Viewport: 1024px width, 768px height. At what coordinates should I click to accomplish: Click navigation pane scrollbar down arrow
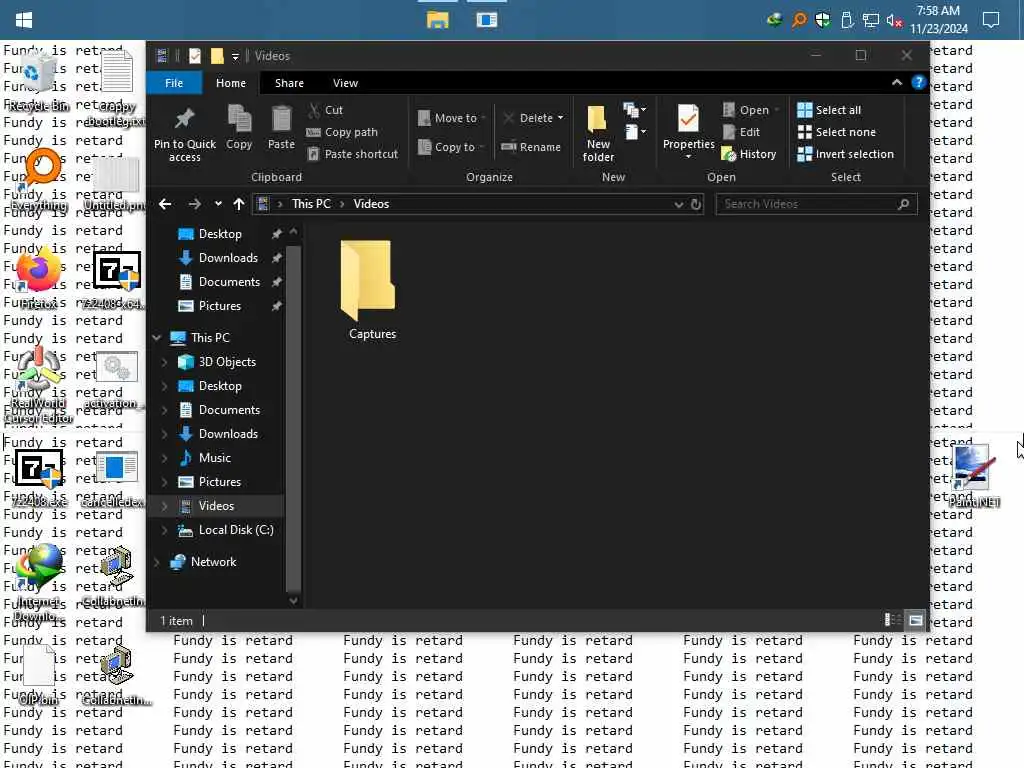[293, 600]
